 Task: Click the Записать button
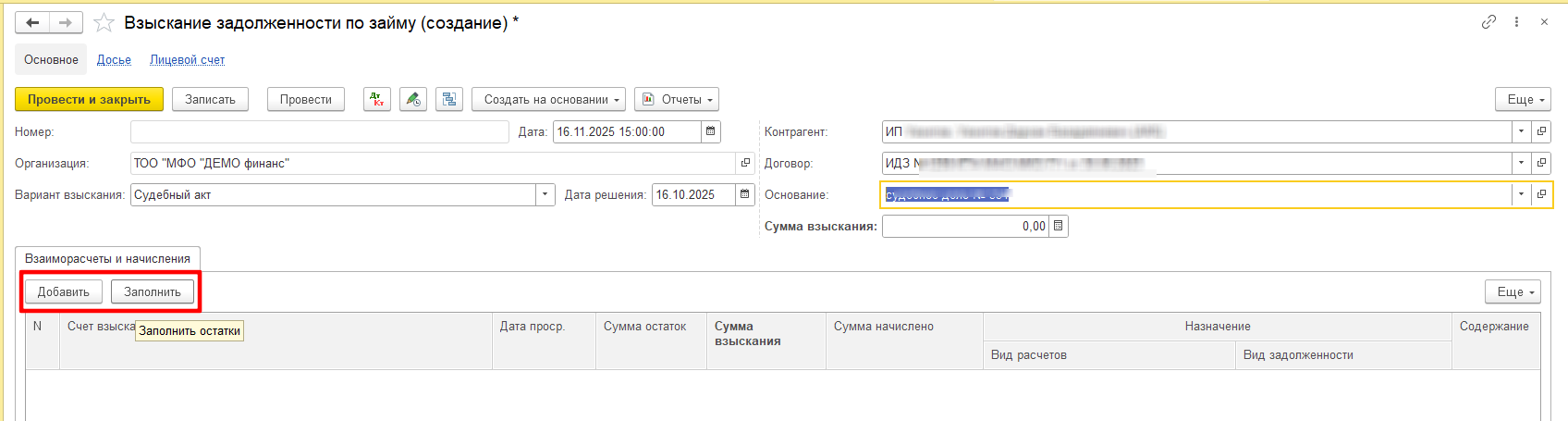[x=210, y=99]
